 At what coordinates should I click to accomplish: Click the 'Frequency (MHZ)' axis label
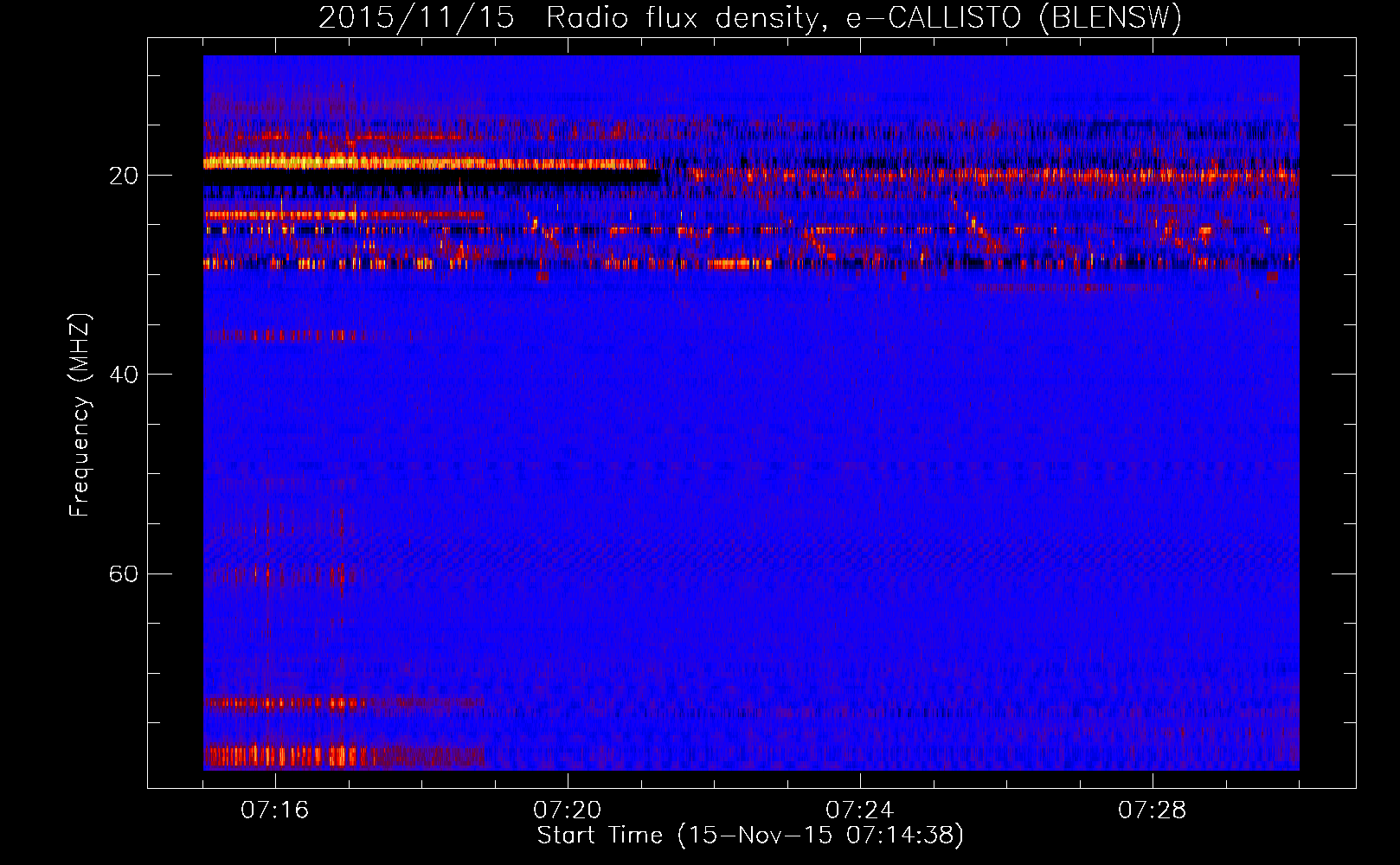coord(80,415)
